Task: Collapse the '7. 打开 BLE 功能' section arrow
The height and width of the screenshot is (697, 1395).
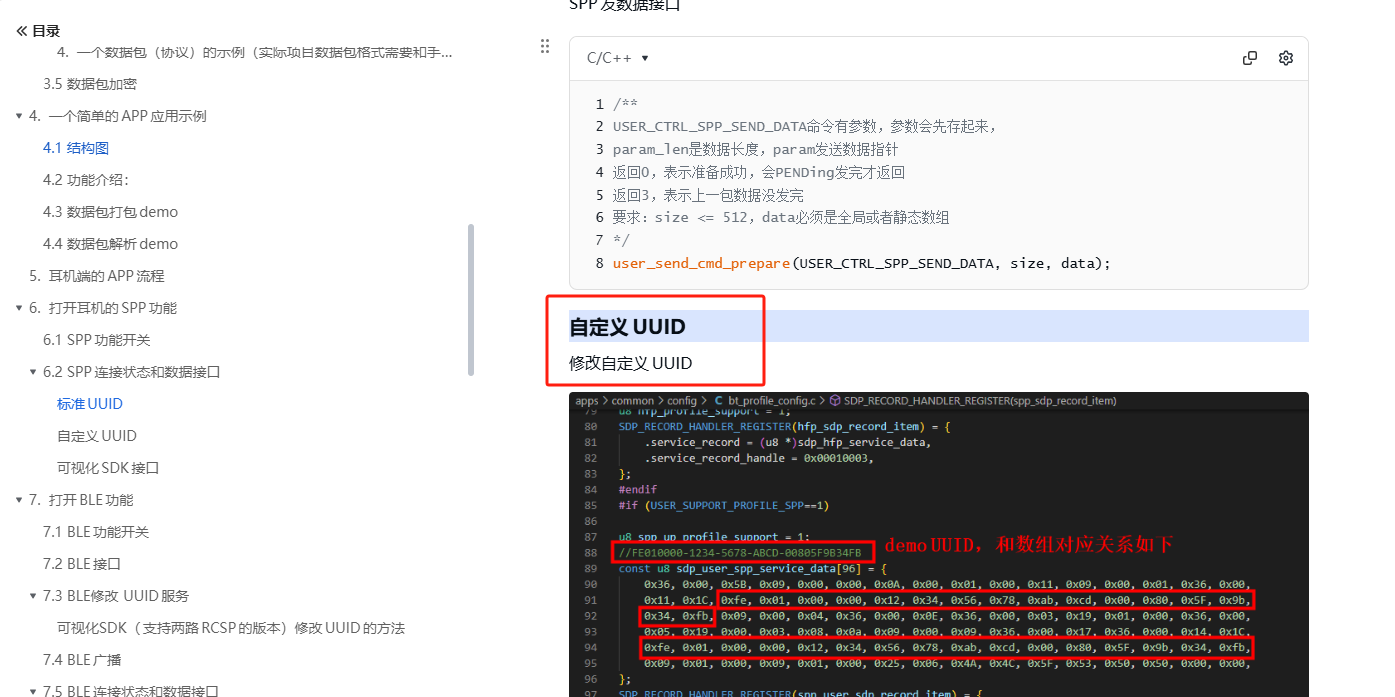Action: (x=19, y=500)
